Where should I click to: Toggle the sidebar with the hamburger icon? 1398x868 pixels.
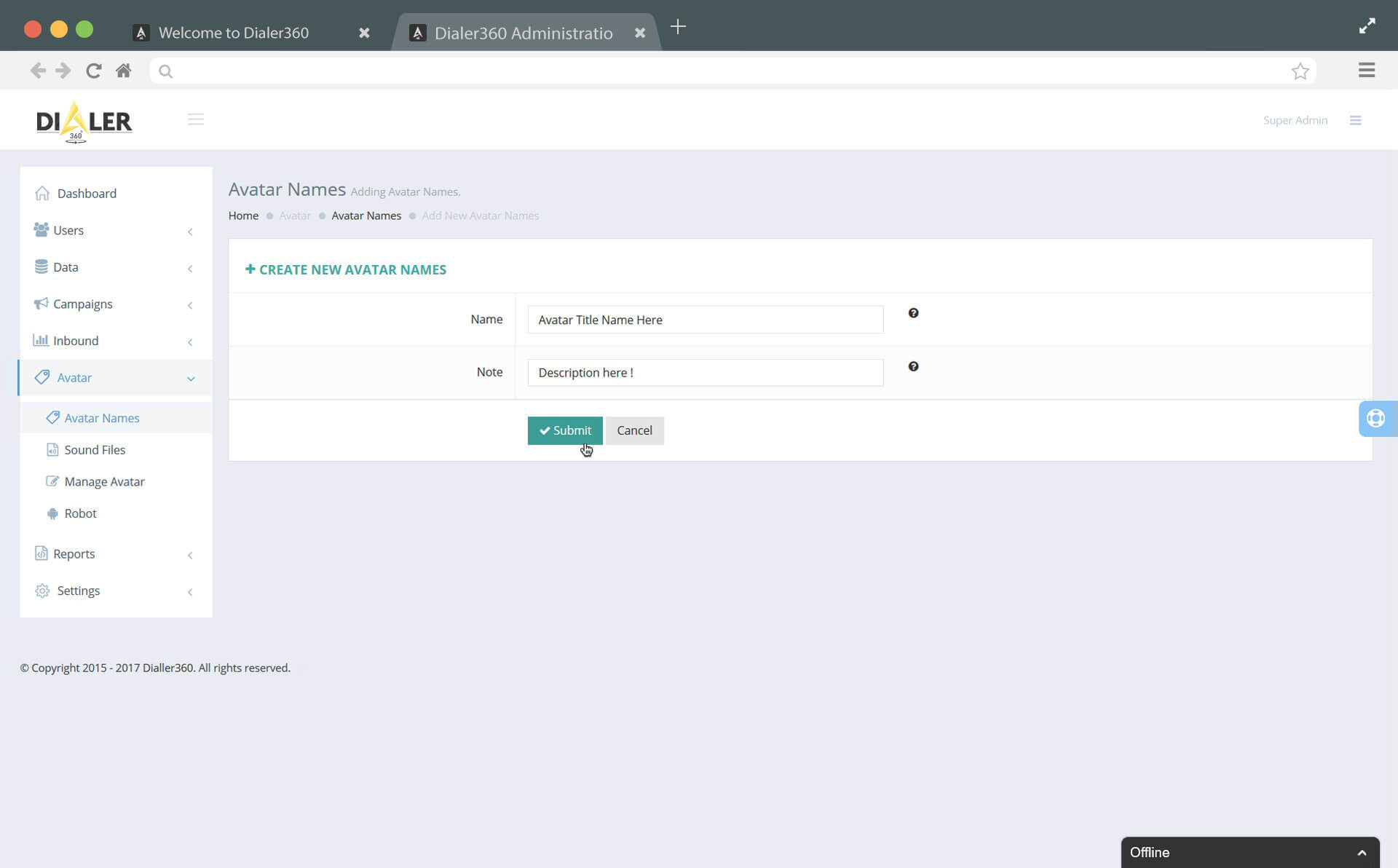(195, 119)
